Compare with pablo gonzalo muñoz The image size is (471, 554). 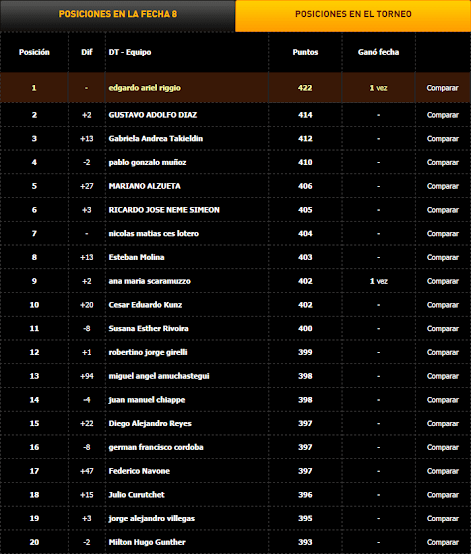click(442, 163)
